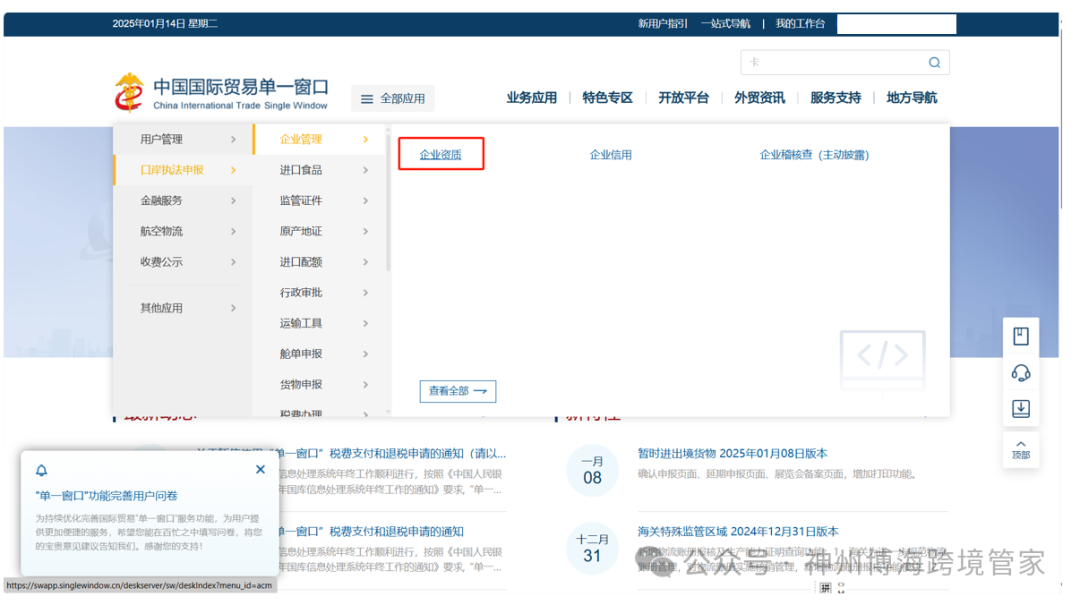The image size is (1080, 605).
Task: Open 外贸资讯 in top navigation
Action: click(759, 98)
